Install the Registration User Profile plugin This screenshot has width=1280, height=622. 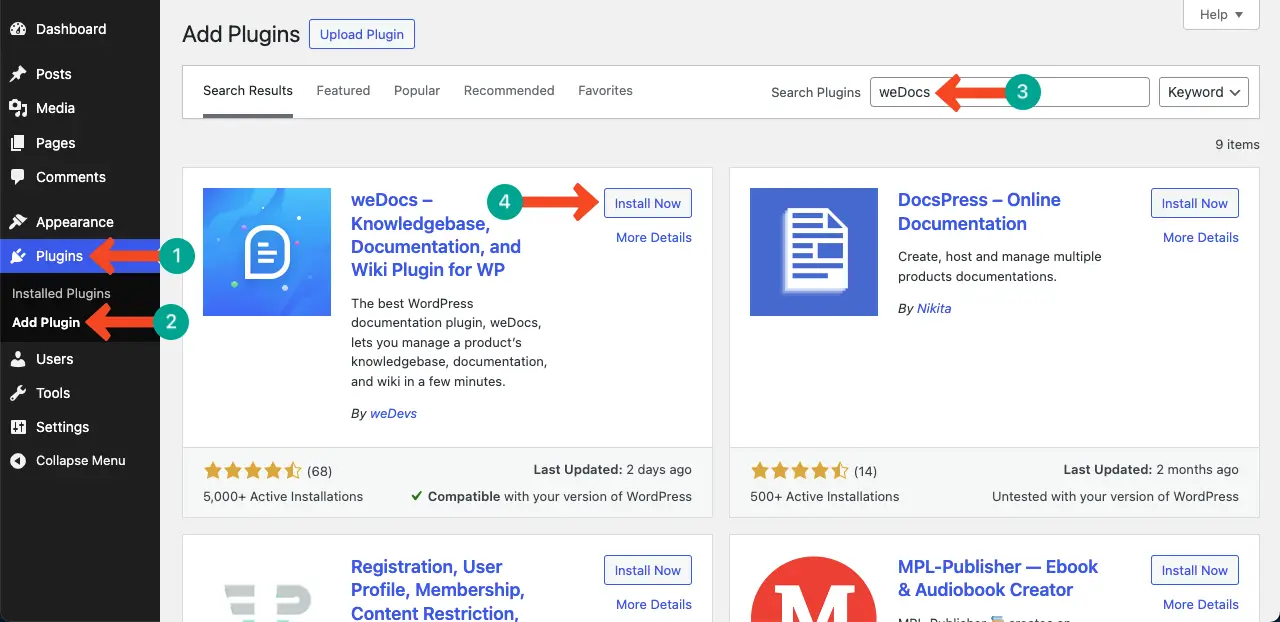[648, 570]
